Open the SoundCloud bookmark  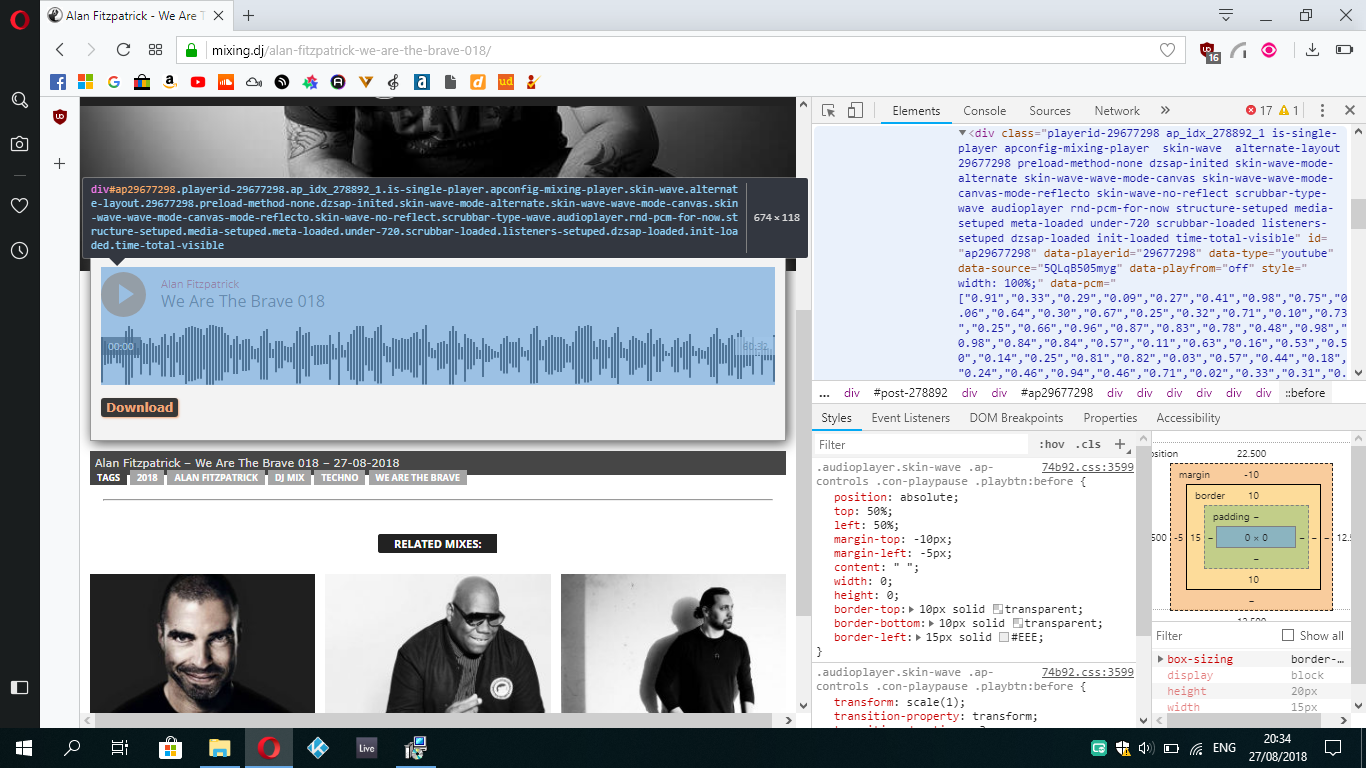click(x=226, y=82)
